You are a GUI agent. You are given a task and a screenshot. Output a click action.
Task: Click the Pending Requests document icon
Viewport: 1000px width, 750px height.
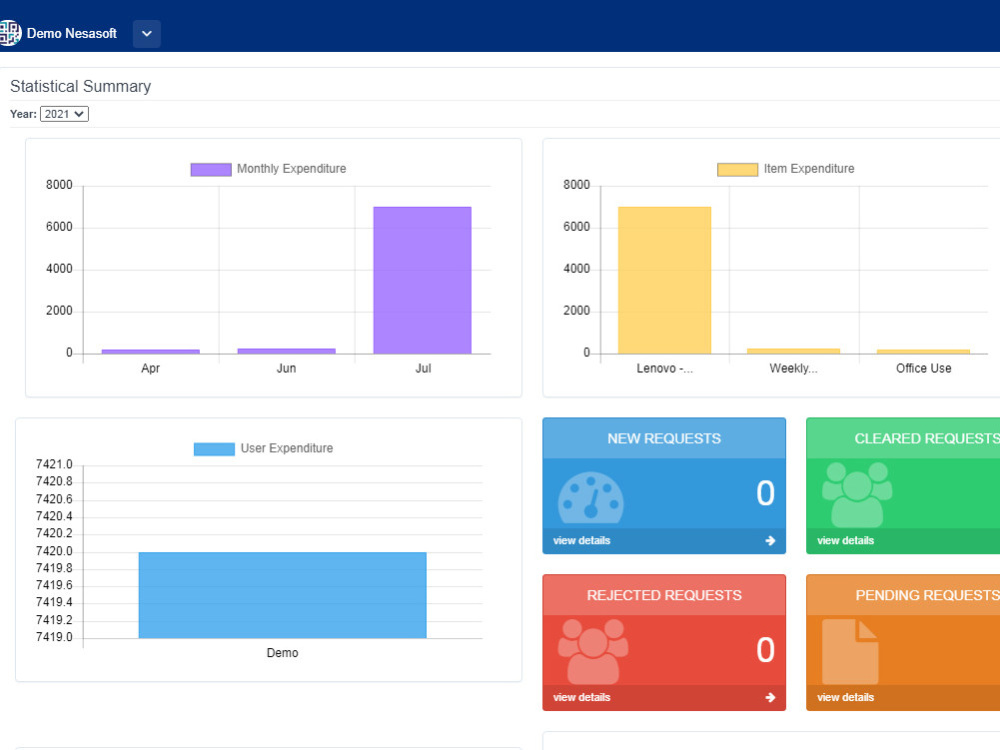tap(849, 651)
